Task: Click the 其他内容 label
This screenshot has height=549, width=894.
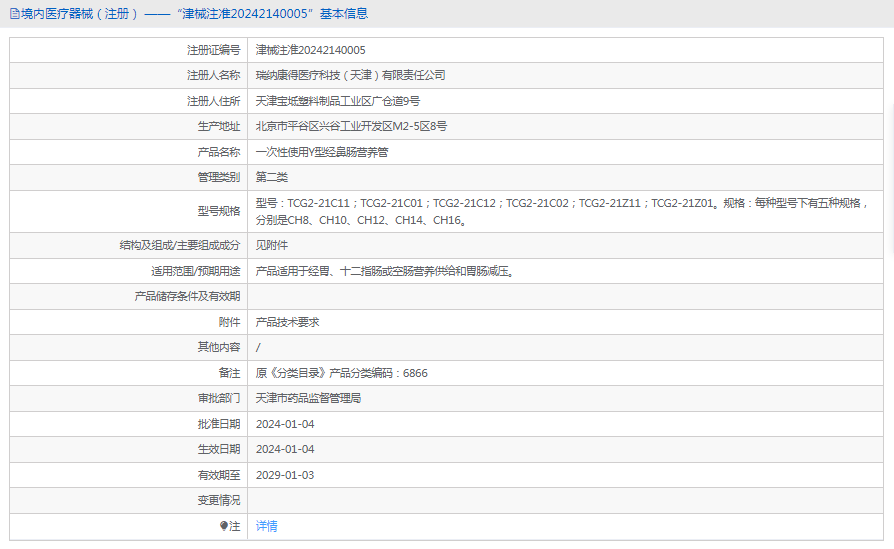Action: (x=219, y=347)
